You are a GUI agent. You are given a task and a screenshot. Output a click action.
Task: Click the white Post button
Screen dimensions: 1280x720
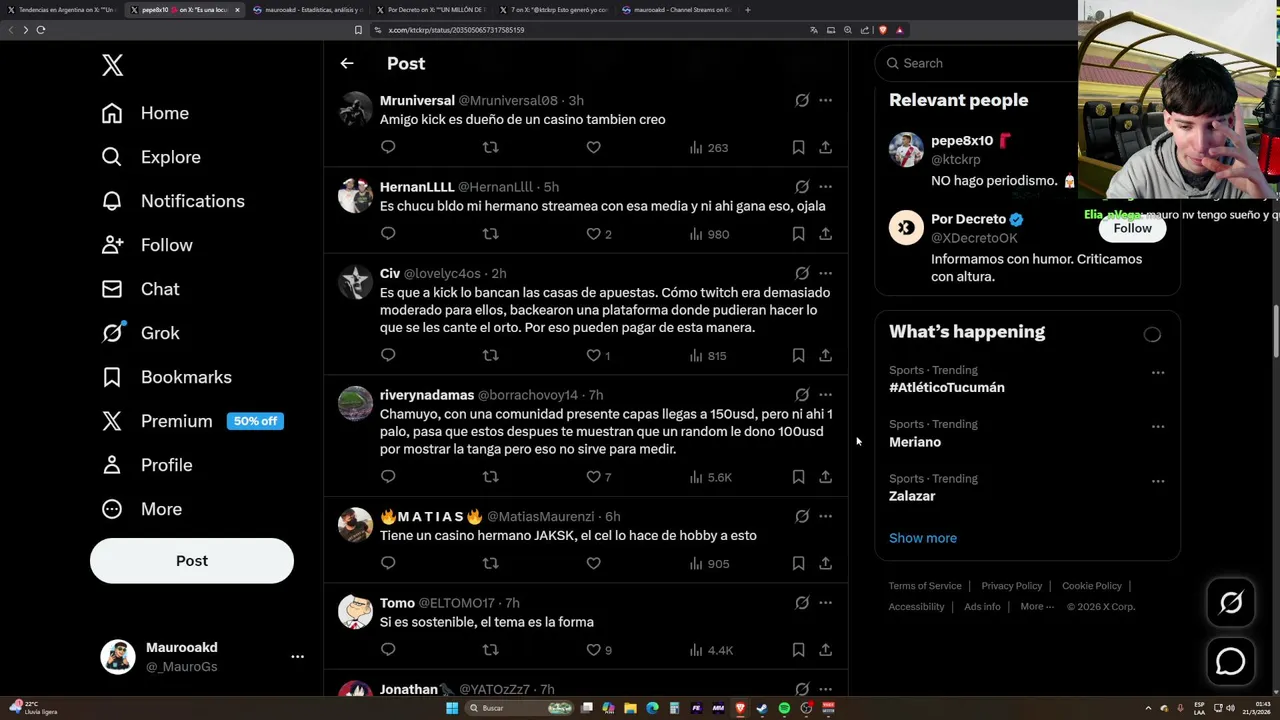pos(192,561)
